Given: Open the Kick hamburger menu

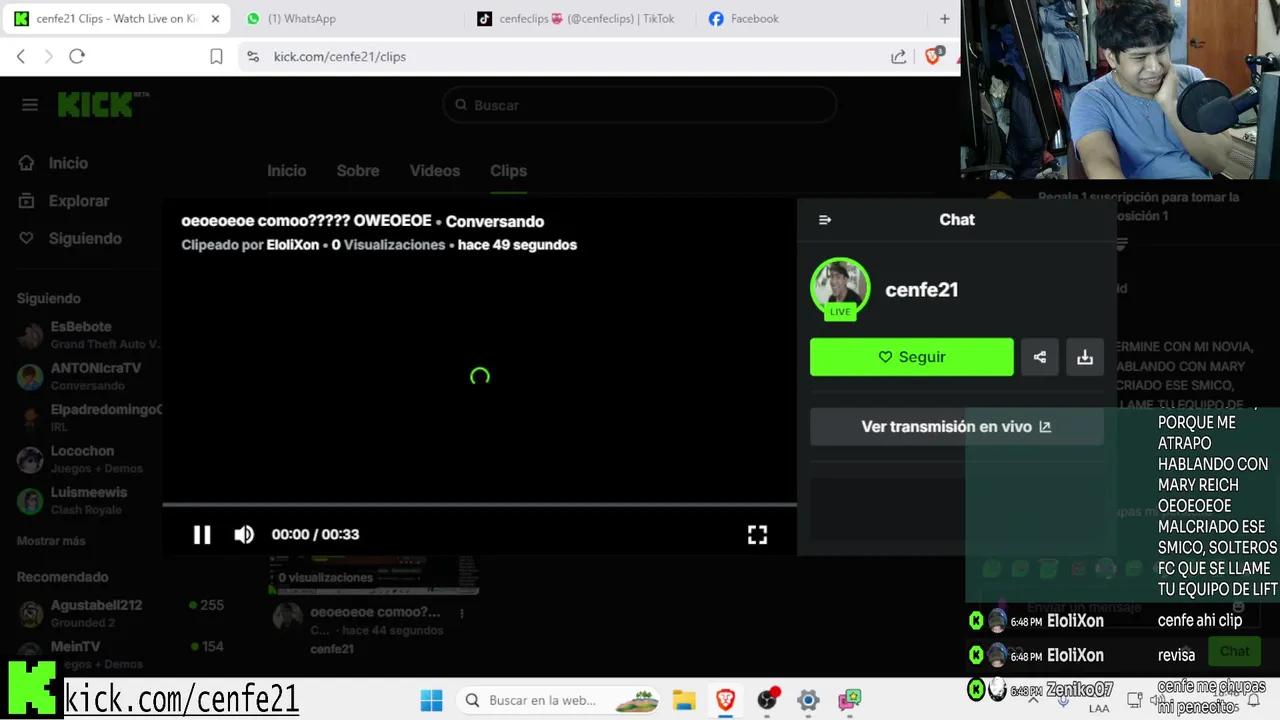Looking at the screenshot, I should tap(30, 105).
